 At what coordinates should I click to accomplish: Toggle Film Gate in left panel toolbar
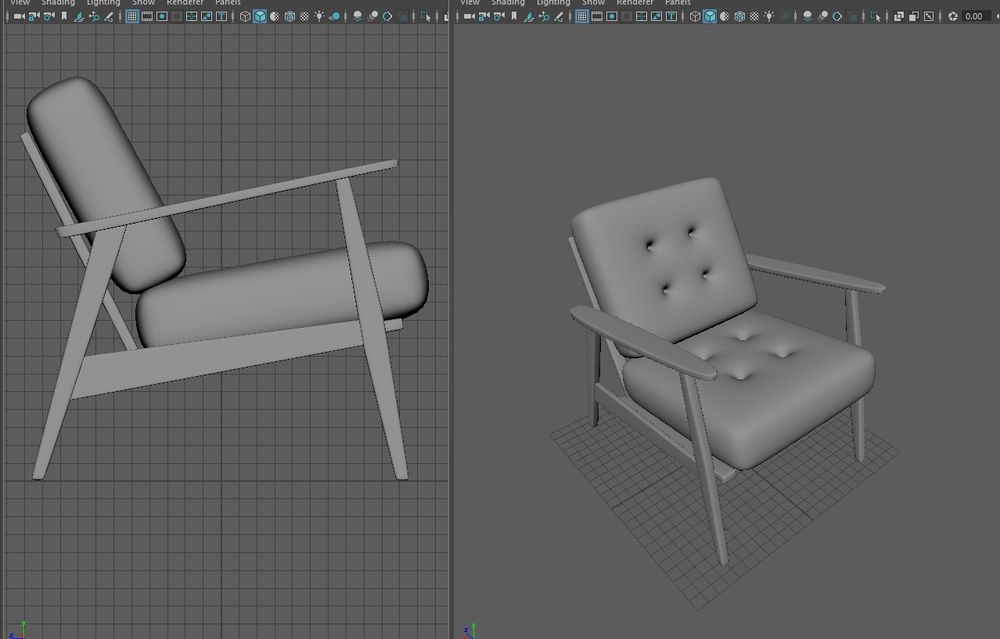click(x=147, y=17)
